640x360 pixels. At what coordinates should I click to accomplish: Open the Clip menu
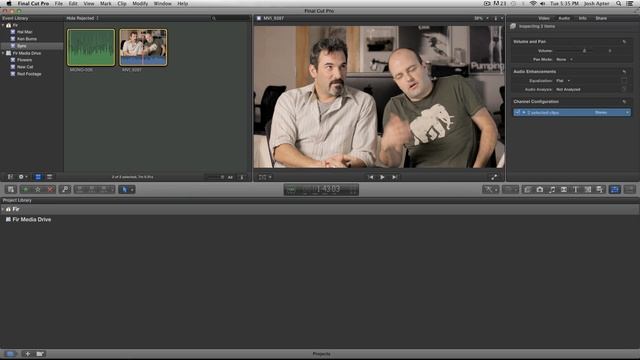[122, 3]
